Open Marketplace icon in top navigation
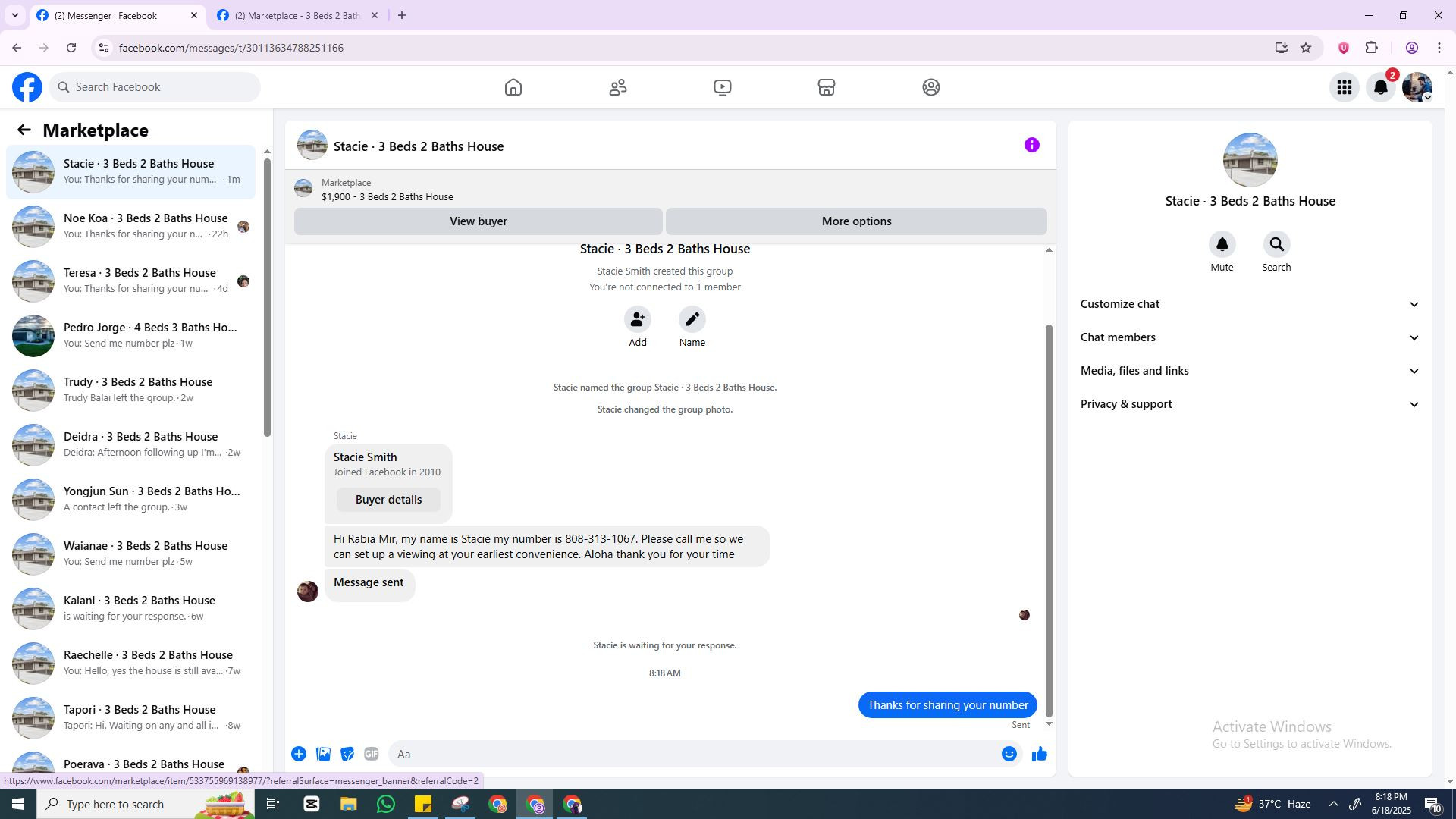The height and width of the screenshot is (819, 1456). pos(827,87)
